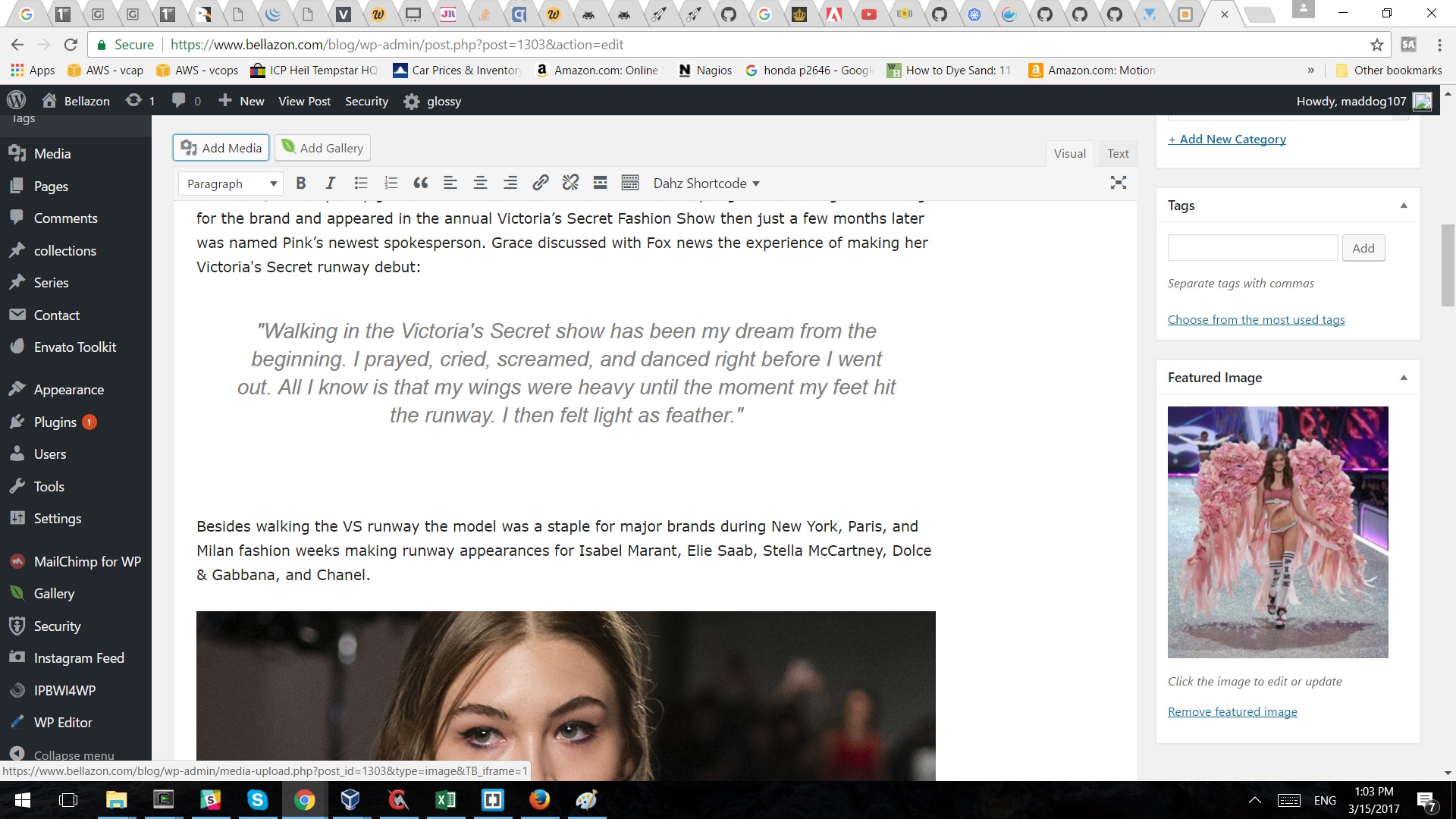Viewport: 1456px width, 819px height.
Task: Click Remove featured image link
Action: point(1232,711)
